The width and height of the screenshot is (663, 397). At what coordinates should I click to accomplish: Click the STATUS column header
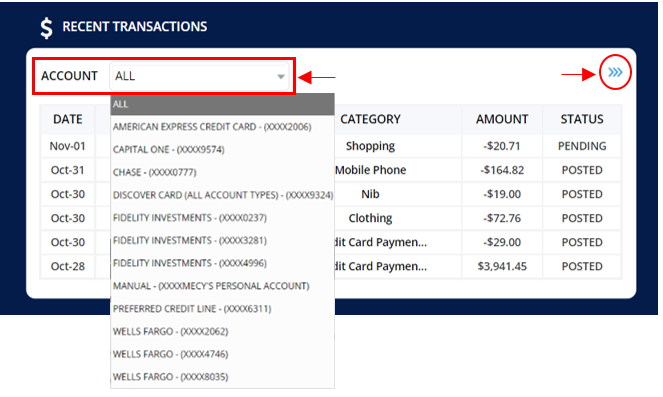pyautogui.click(x=582, y=119)
